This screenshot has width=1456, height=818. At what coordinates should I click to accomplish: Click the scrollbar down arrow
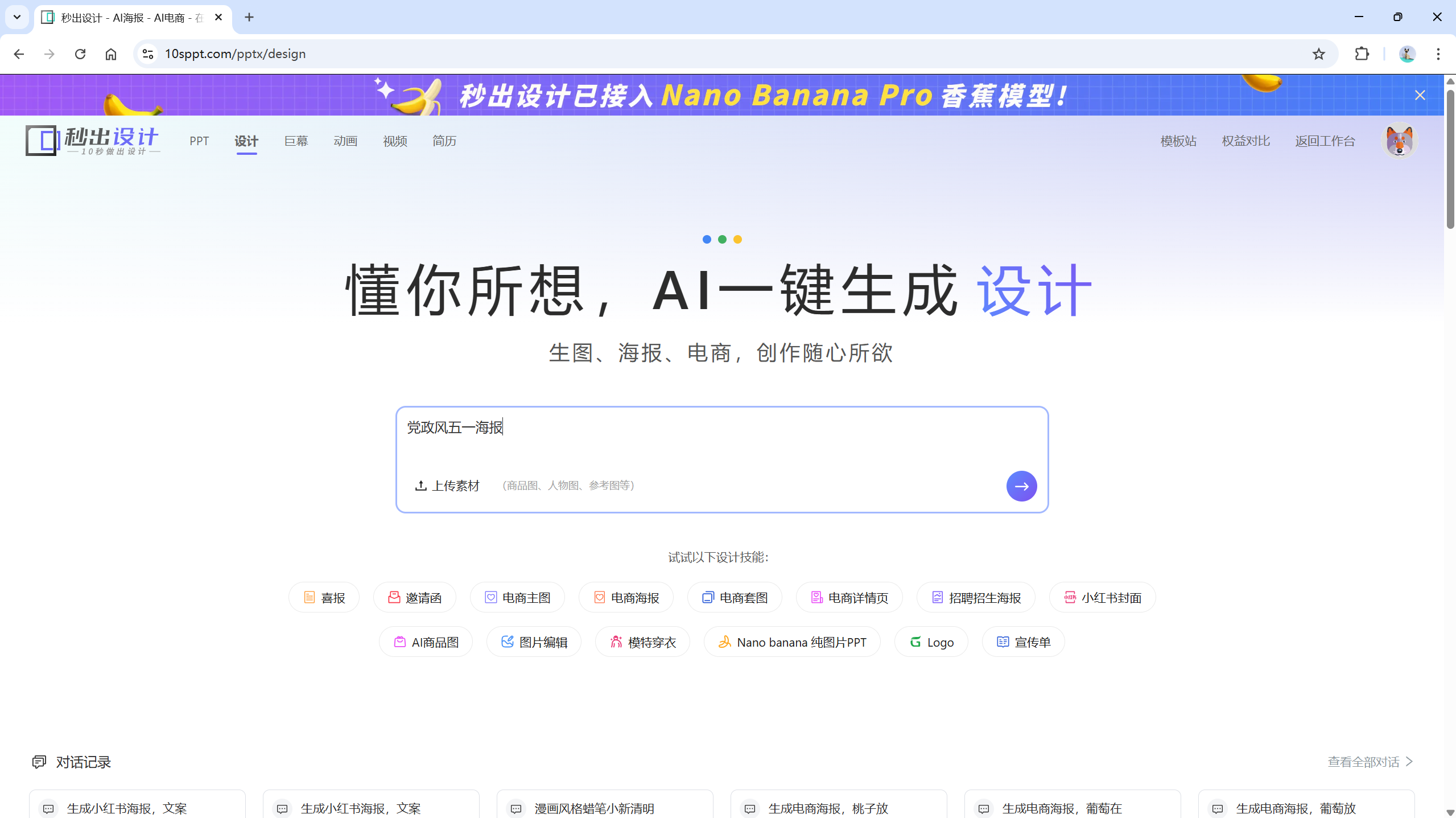[1450, 812]
